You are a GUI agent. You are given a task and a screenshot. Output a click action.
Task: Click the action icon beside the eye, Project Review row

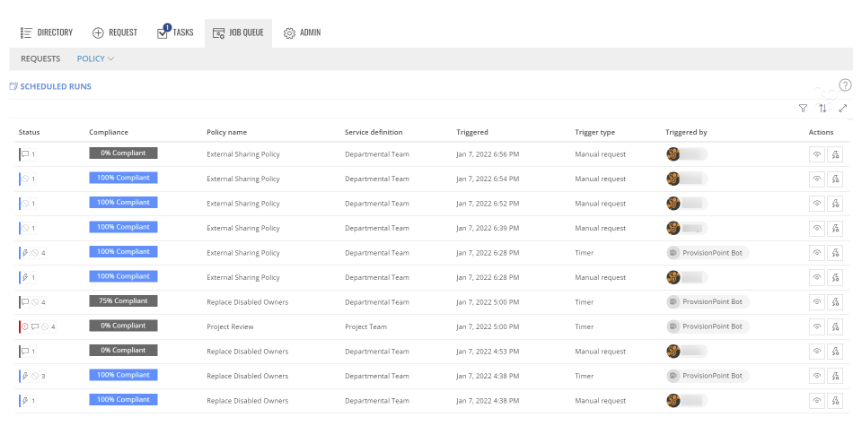[x=835, y=327]
